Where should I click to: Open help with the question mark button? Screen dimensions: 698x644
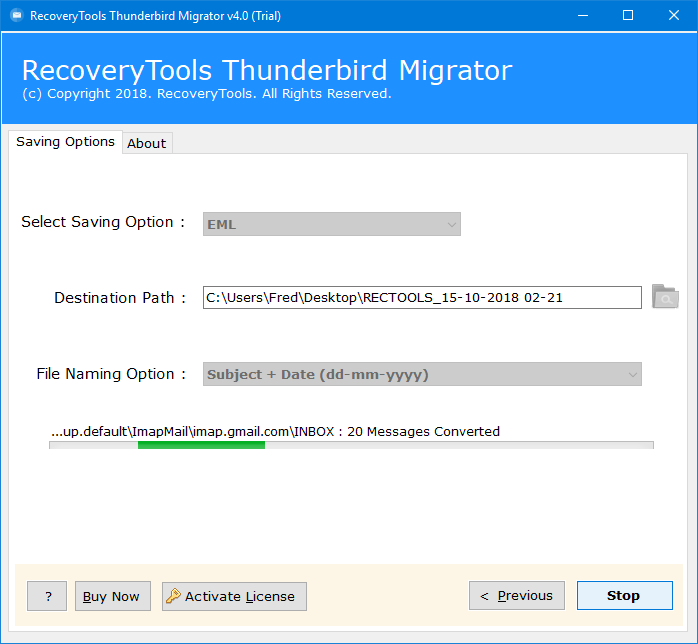47,596
